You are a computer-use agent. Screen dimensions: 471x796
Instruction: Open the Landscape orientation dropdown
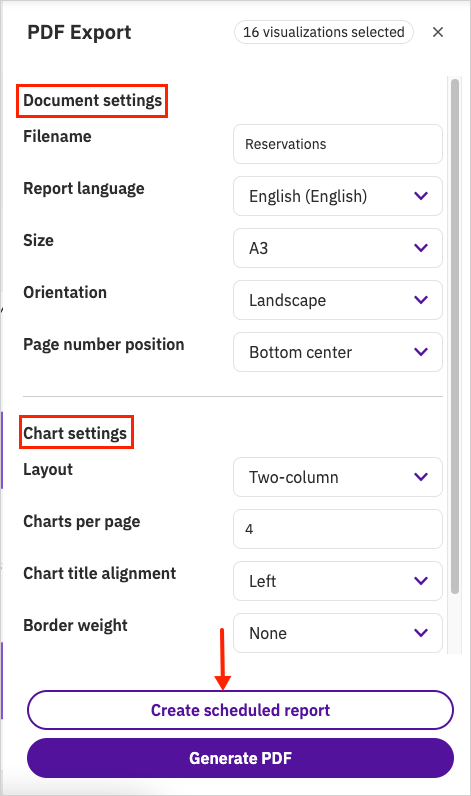[x=338, y=300]
